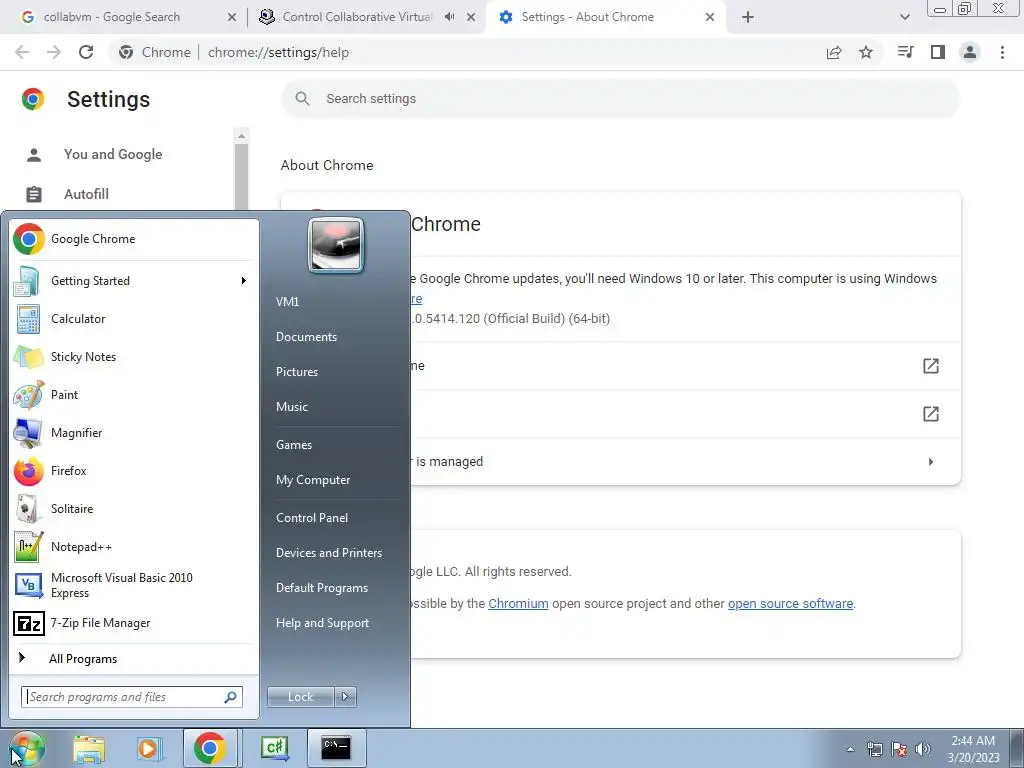
Task: Open Magnifier tool
Action: point(134,432)
